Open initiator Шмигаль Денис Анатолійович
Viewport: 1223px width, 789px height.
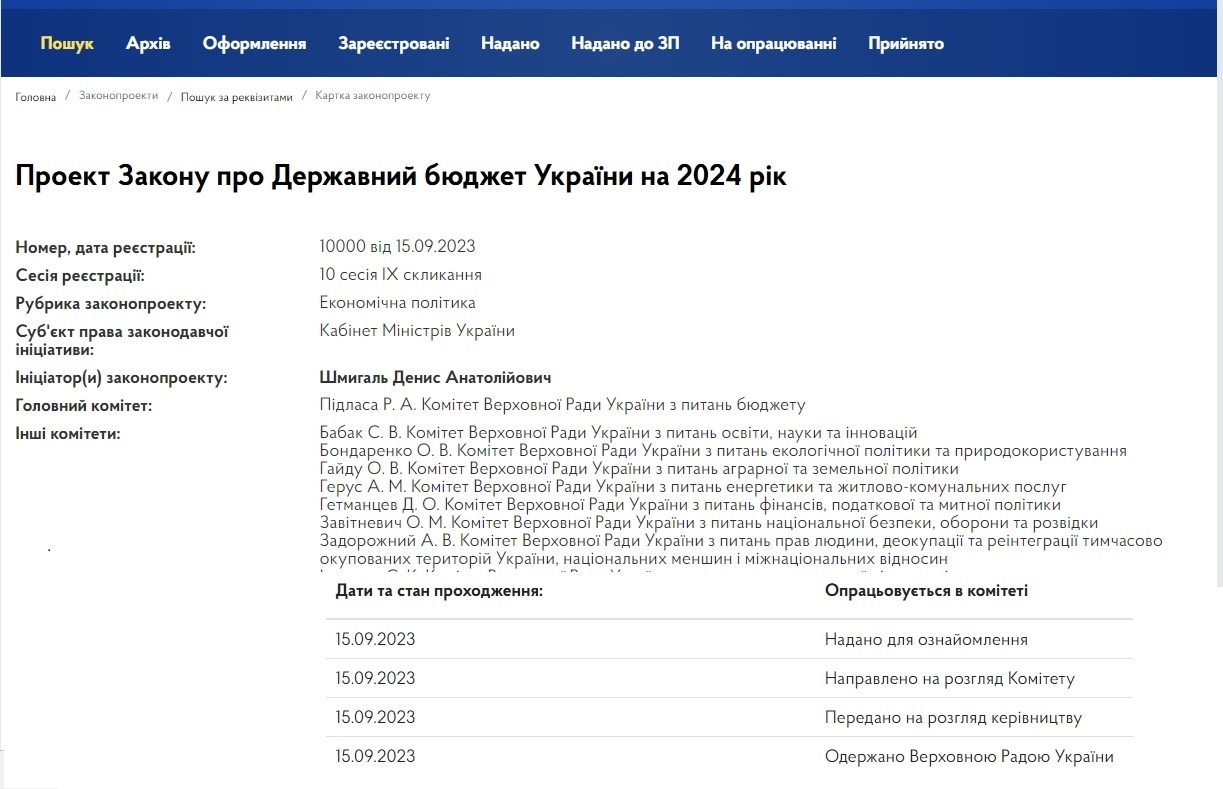(435, 378)
